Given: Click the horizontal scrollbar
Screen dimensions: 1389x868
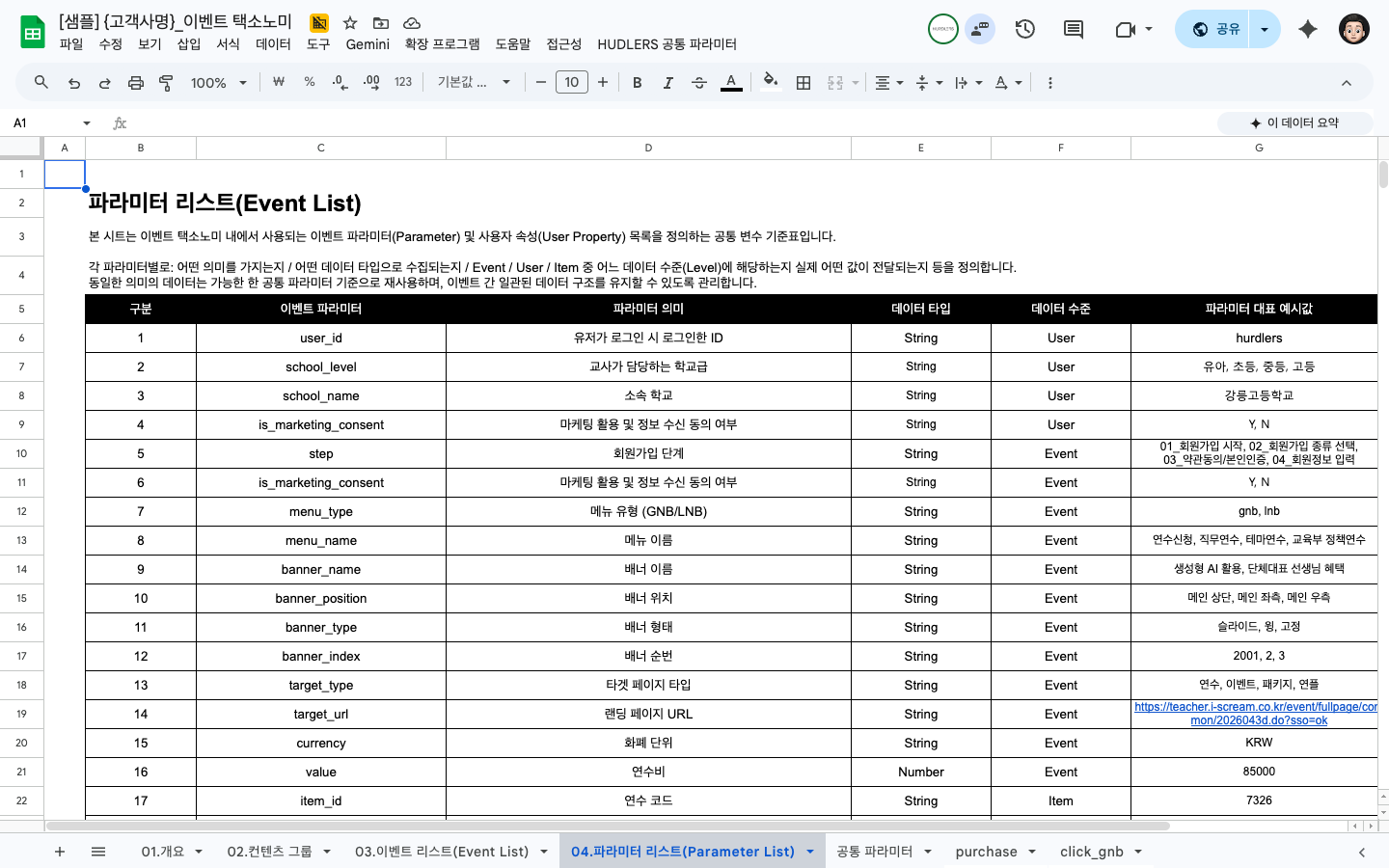Looking at the screenshot, I should [x=608, y=827].
